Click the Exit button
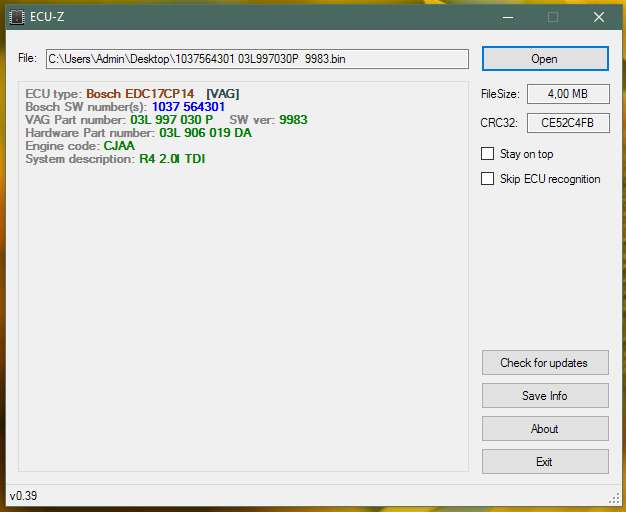Image resolution: width=626 pixels, height=512 pixels. coord(545,462)
